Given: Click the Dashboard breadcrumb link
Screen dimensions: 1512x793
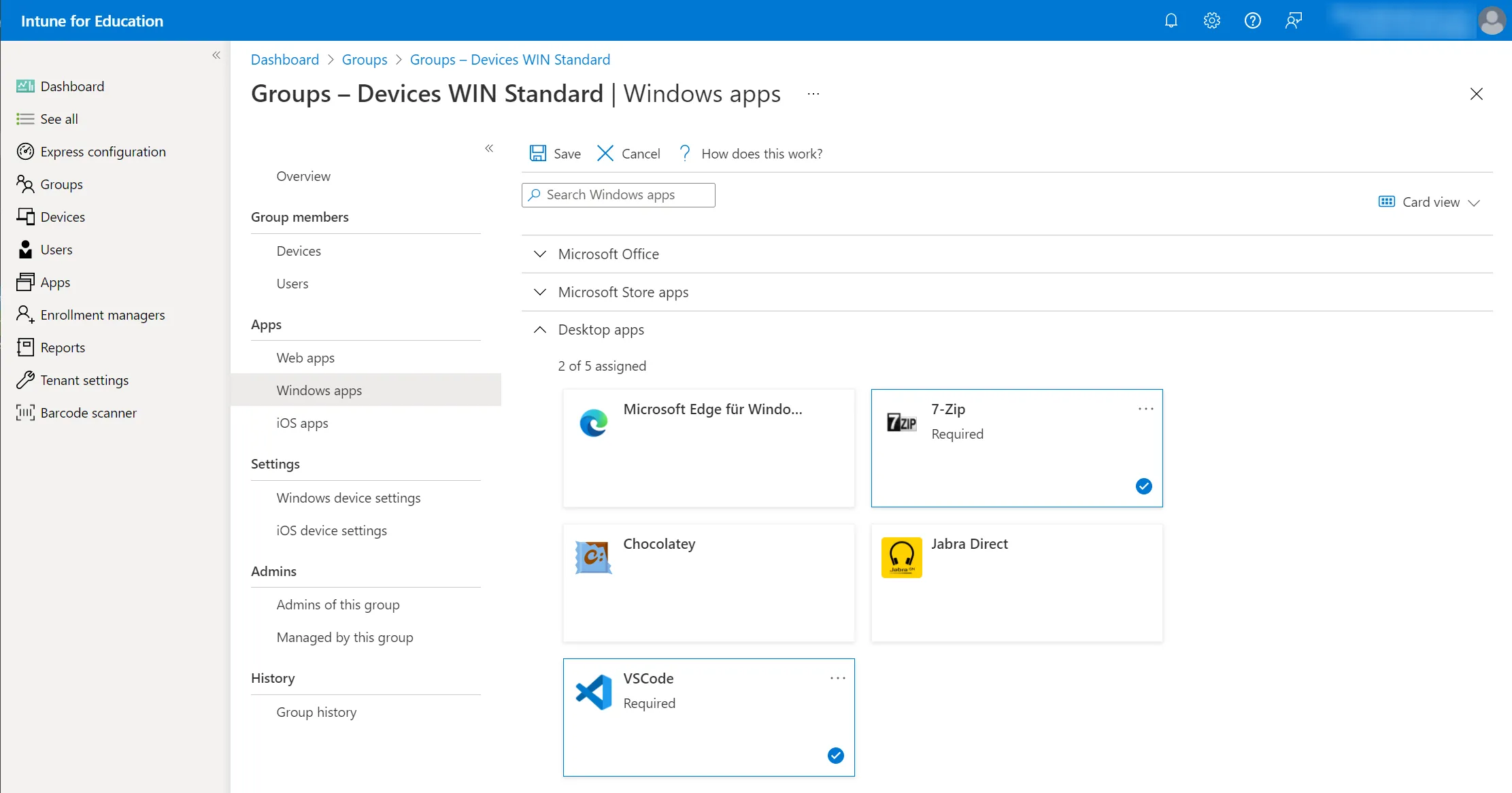Looking at the screenshot, I should pyautogui.click(x=284, y=59).
